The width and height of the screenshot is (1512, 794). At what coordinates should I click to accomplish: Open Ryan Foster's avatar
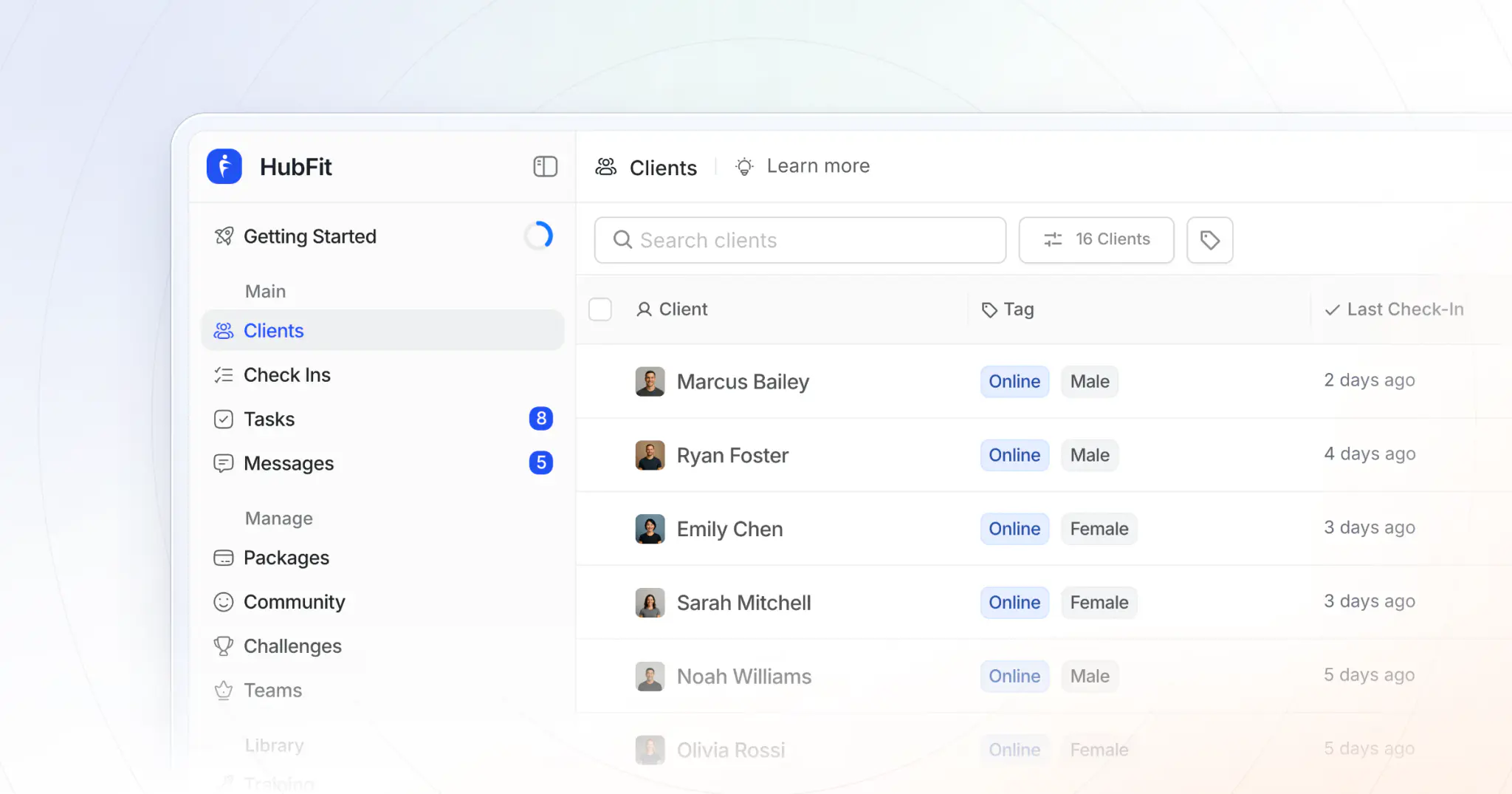coord(650,455)
